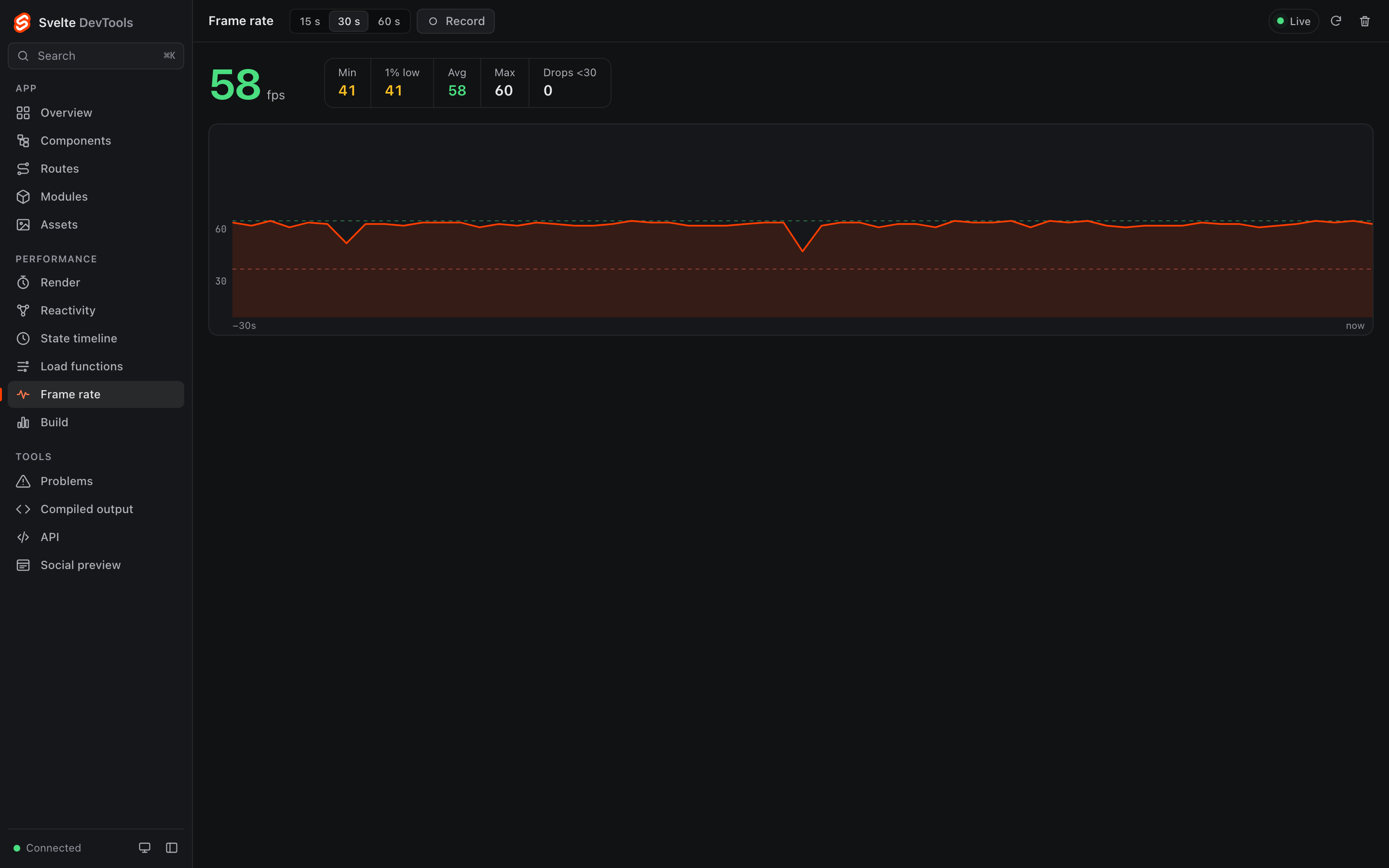
Task: Navigate to Reactivity label in sidebar
Action: pyautogui.click(x=68, y=311)
